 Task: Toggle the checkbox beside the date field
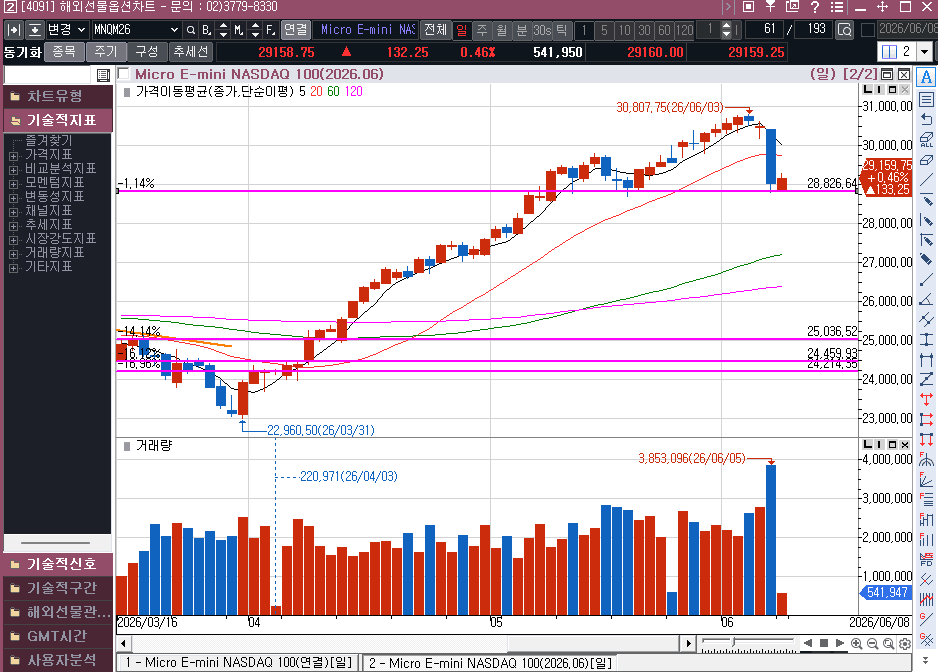click(867, 29)
